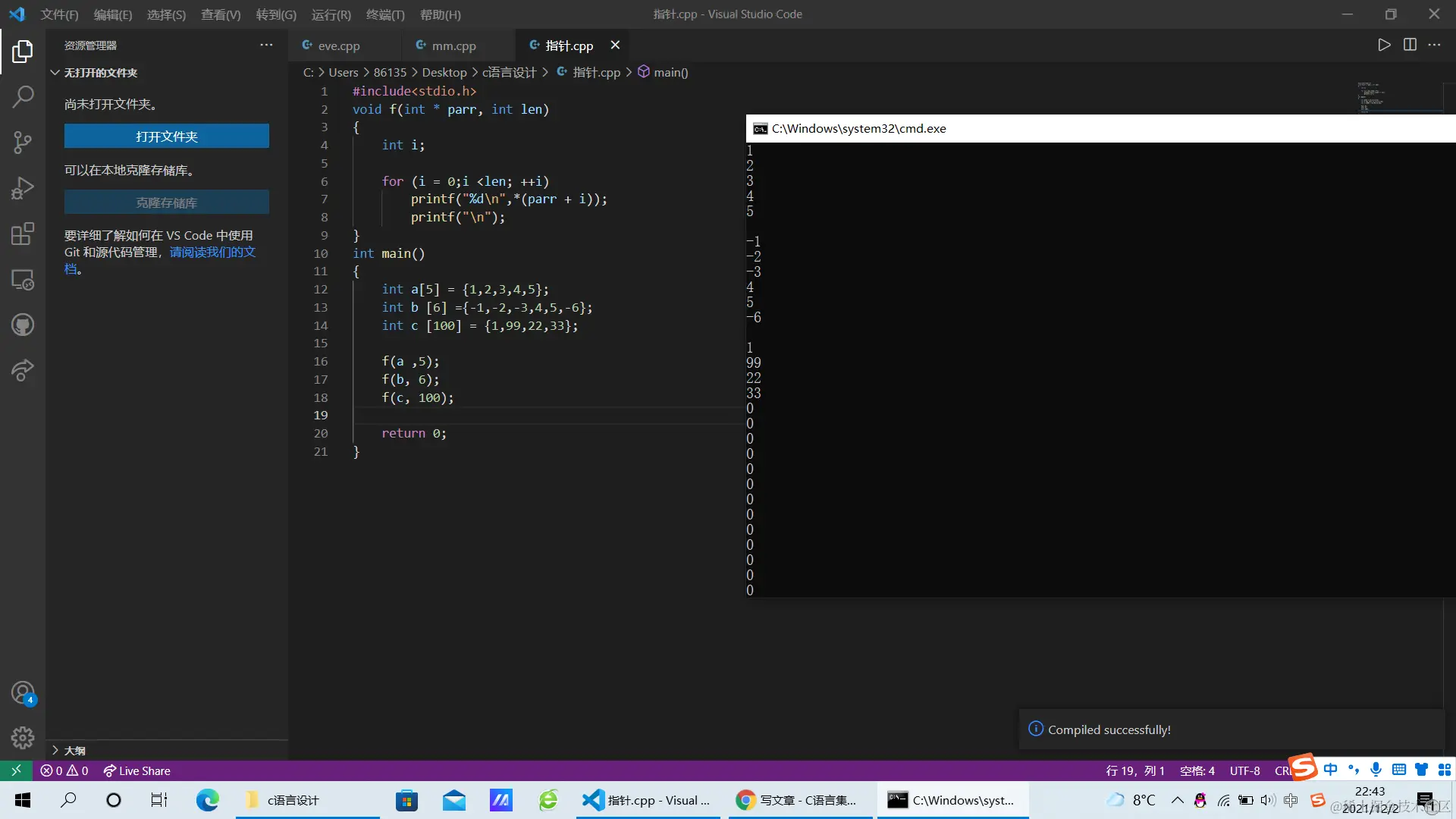
Task: Click the 打开文件夹 button
Action: [x=166, y=136]
